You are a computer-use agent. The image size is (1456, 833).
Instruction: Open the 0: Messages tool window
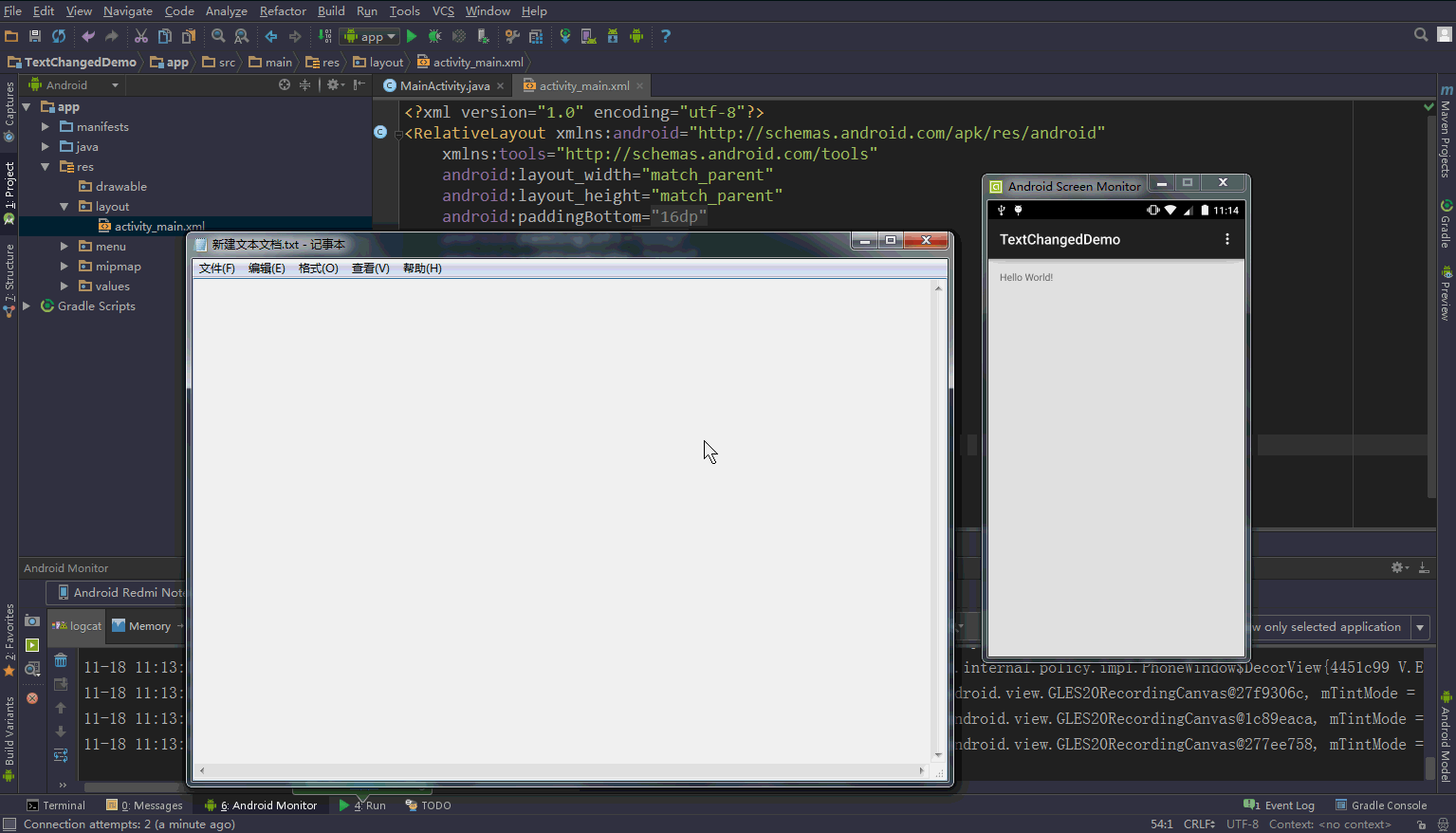pos(145,805)
